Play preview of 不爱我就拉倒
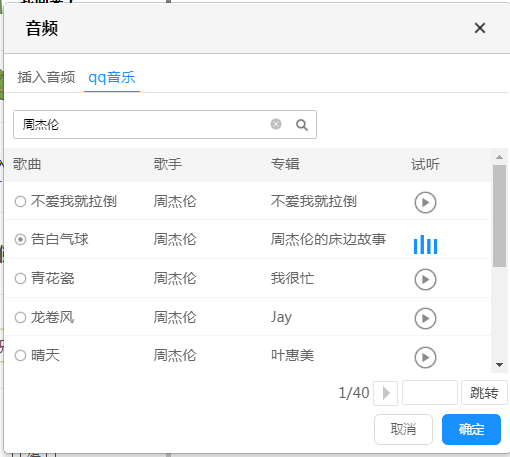 click(425, 202)
